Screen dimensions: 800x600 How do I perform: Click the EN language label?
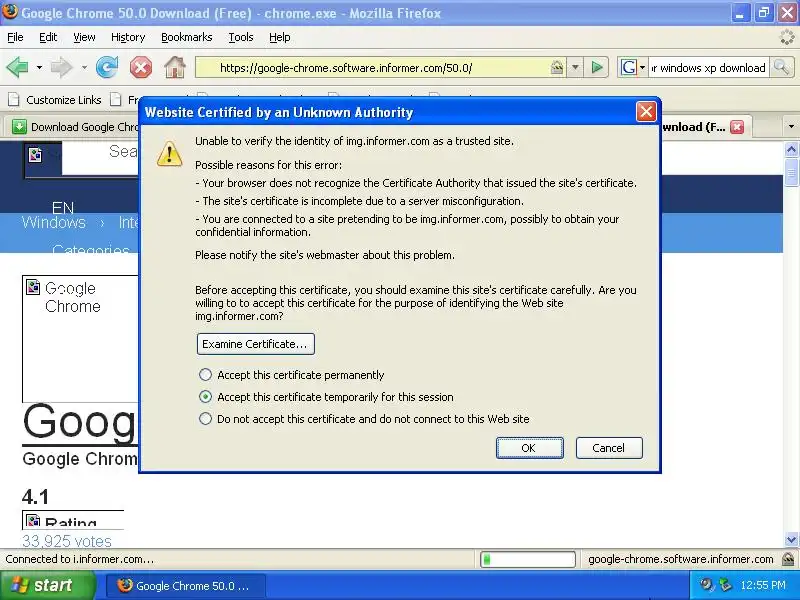[x=63, y=208]
